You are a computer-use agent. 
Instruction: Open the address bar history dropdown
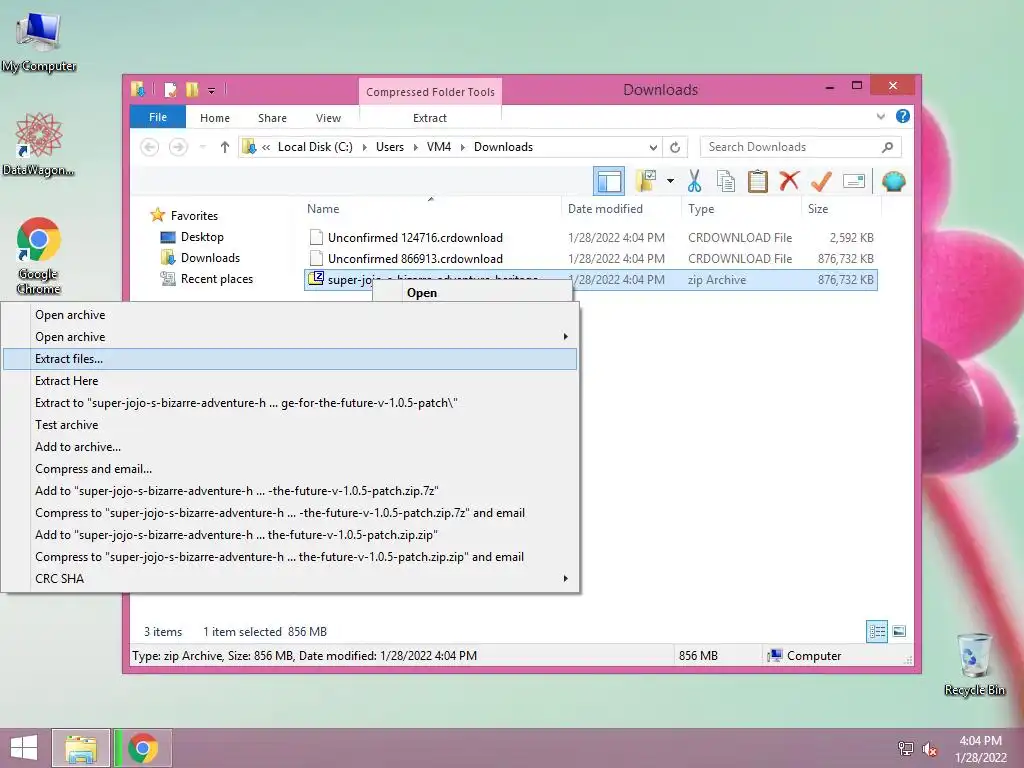(652, 147)
